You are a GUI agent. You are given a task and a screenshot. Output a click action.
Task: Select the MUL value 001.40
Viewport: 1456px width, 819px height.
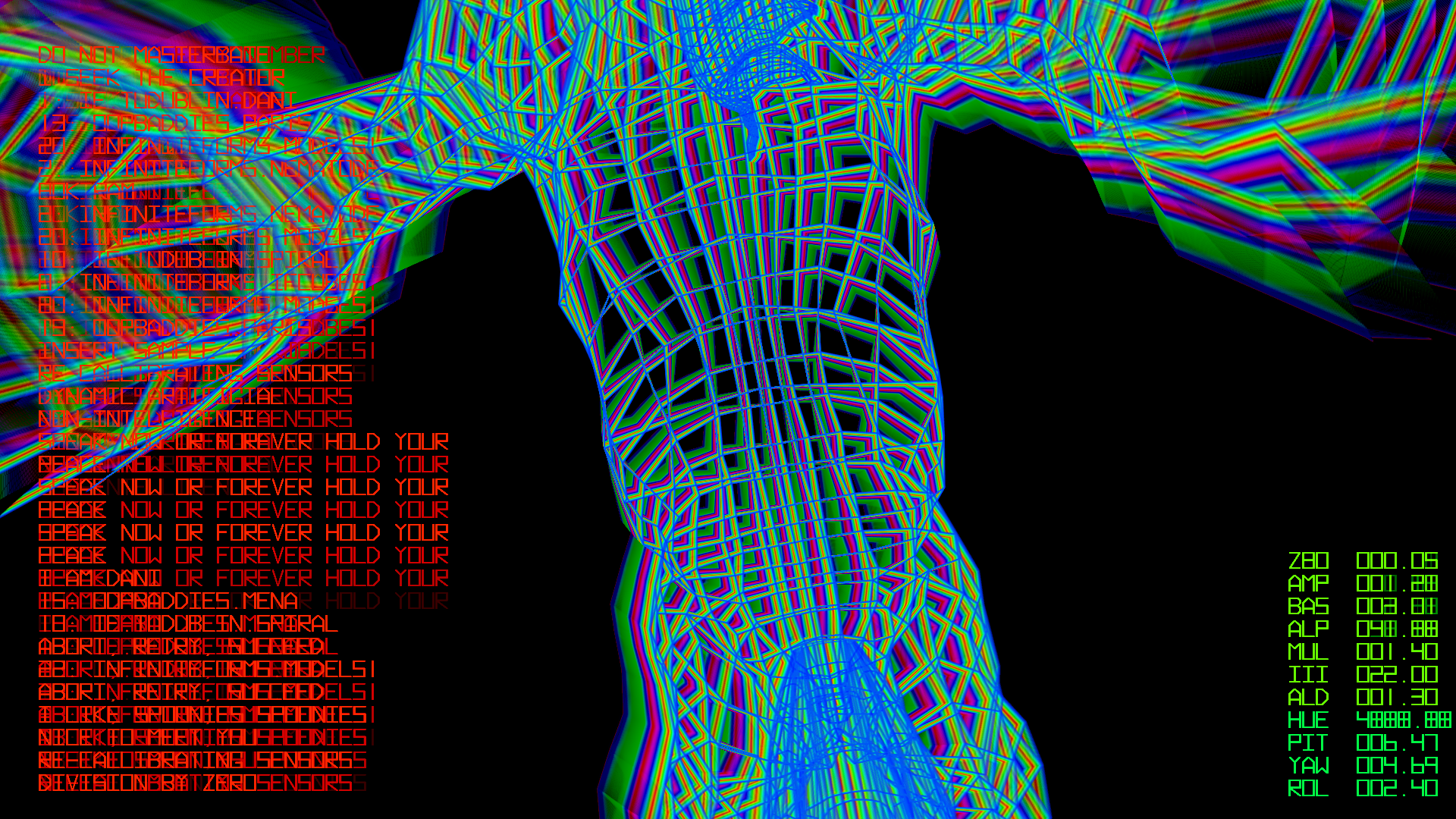click(1397, 652)
